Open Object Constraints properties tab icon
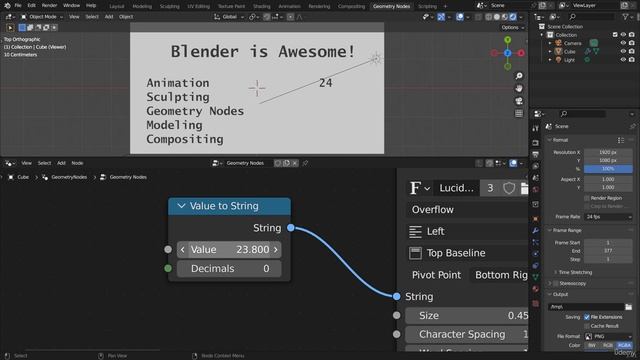The image size is (640, 360). tap(536, 265)
